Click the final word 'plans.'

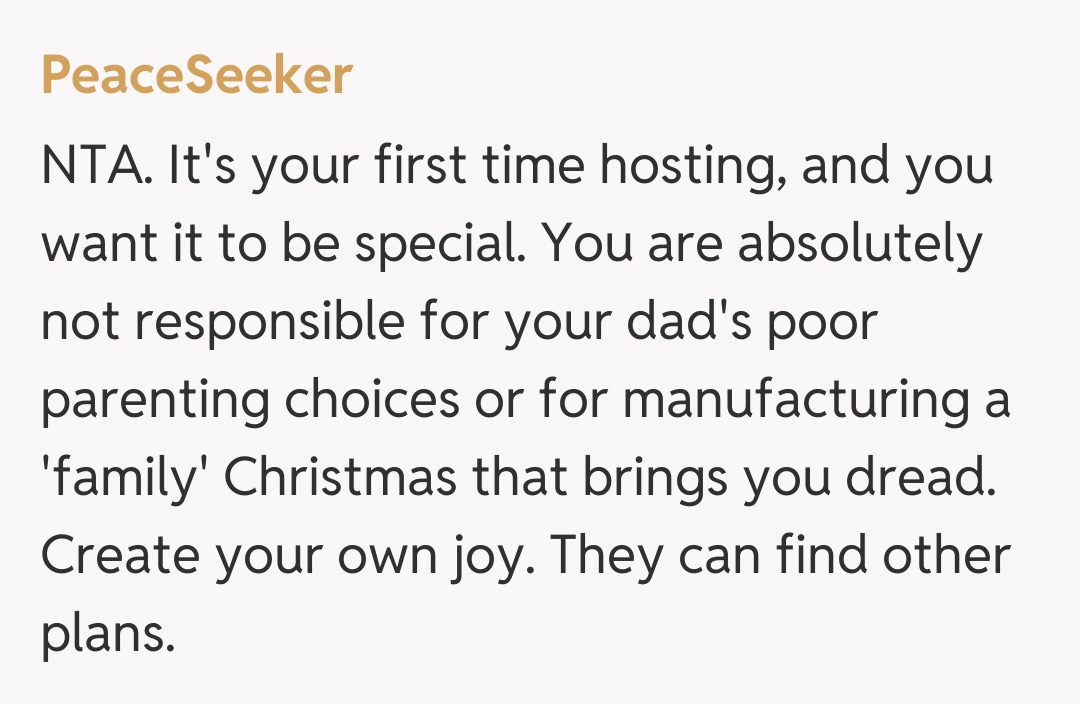[108, 635]
